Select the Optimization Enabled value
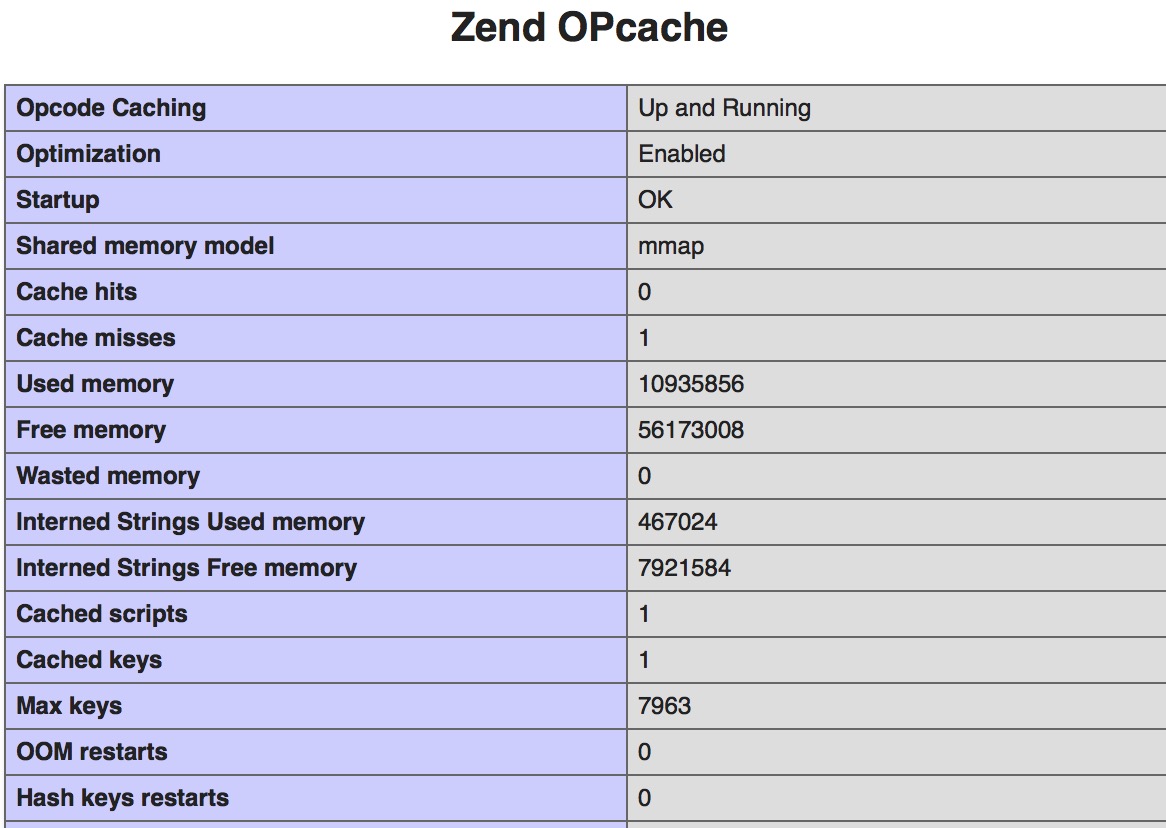1166x828 pixels. click(x=682, y=154)
